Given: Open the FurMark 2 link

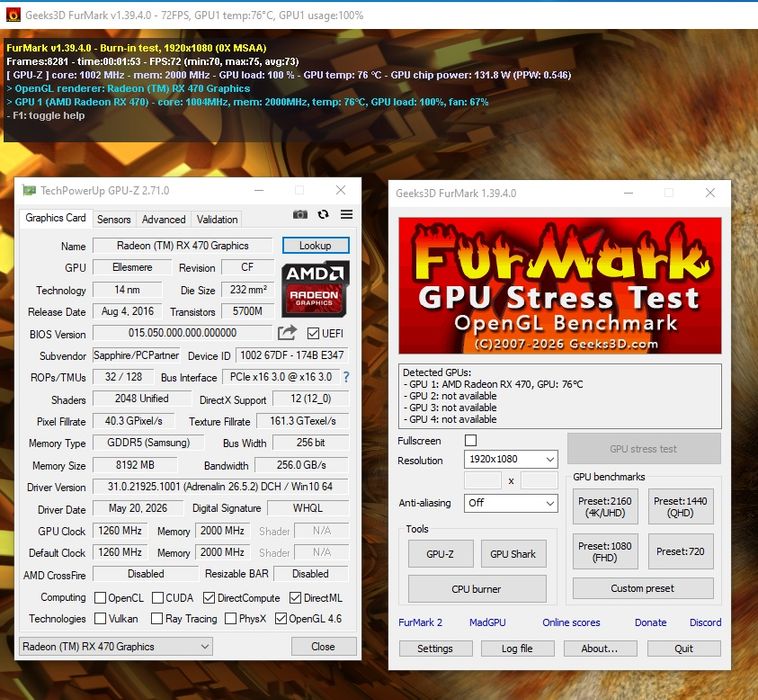Looking at the screenshot, I should 420,622.
